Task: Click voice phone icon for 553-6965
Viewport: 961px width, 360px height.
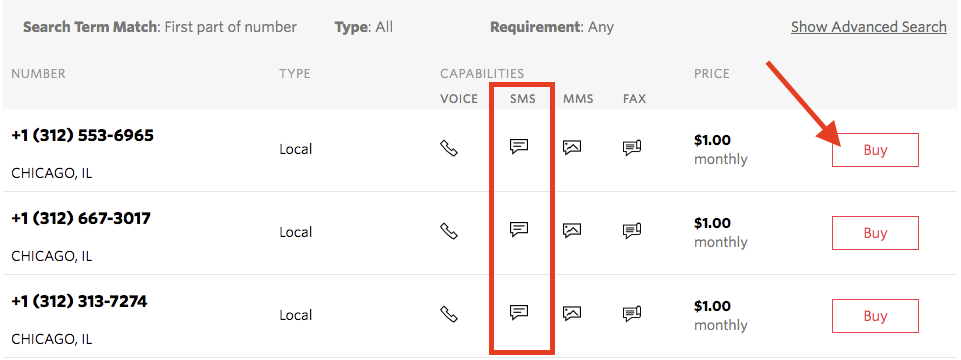Action: click(449, 148)
